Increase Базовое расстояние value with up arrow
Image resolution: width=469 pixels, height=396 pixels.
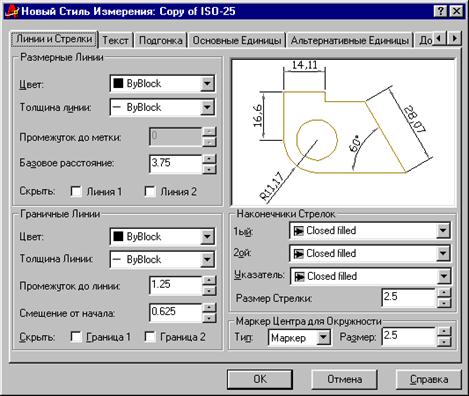(209, 158)
